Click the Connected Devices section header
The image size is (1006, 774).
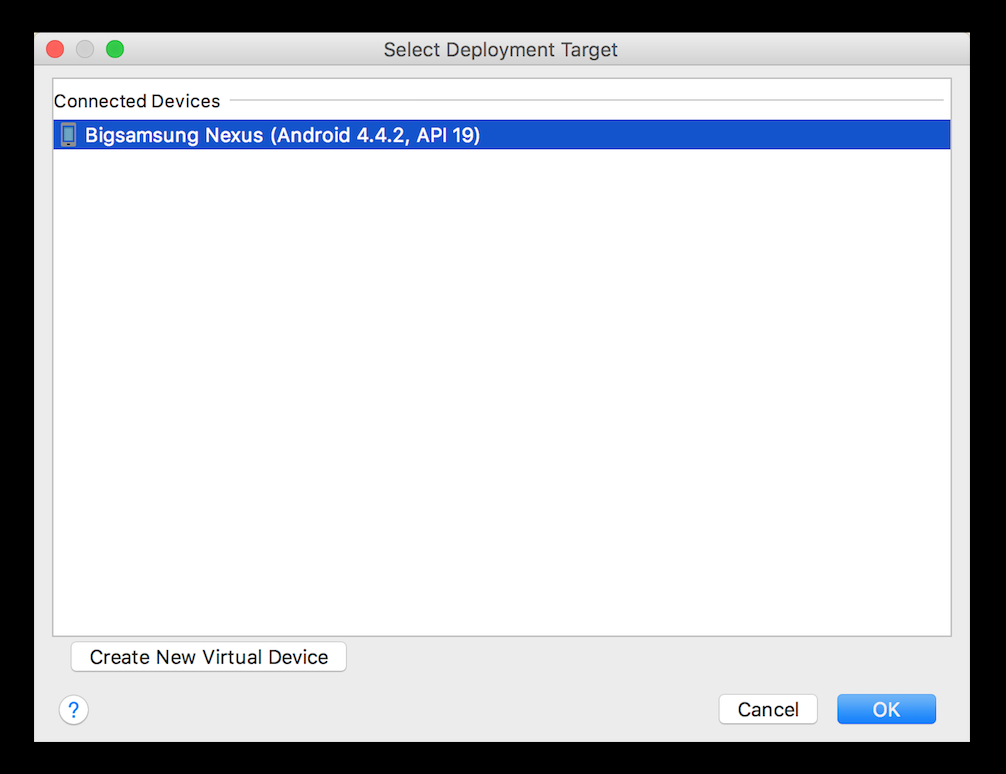137,101
